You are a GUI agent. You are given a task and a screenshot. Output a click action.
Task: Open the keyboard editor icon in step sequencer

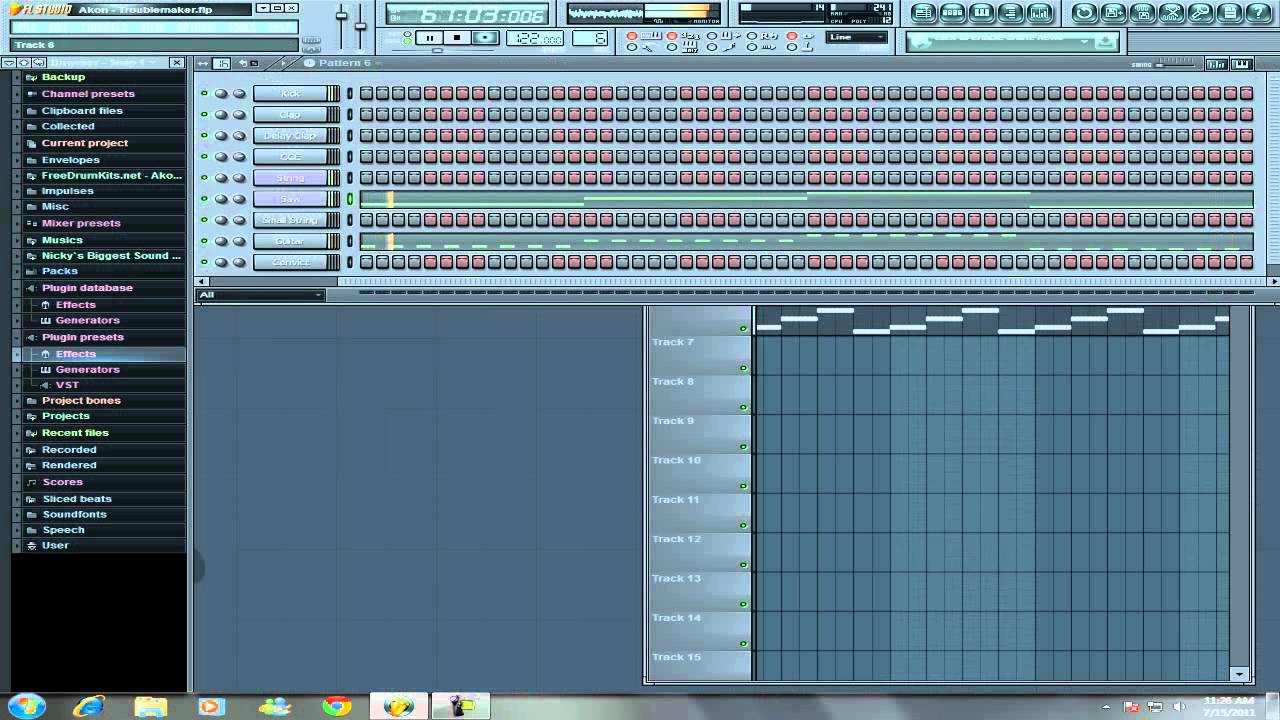point(1242,64)
